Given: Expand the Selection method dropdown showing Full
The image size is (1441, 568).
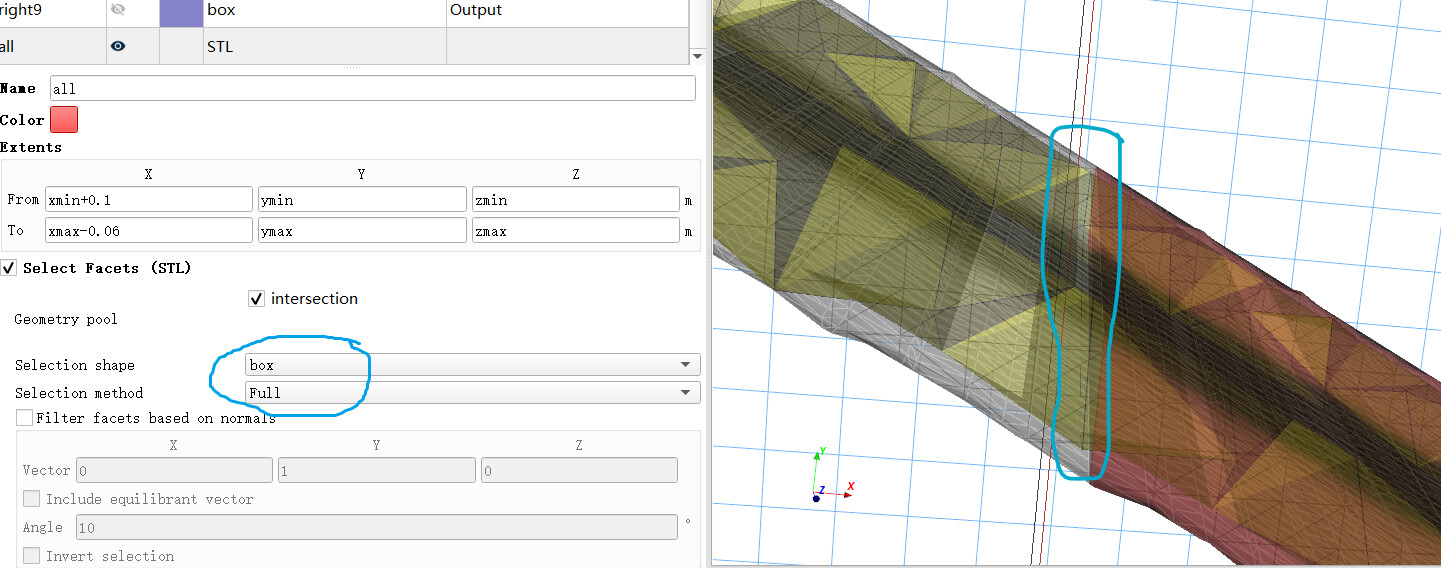Looking at the screenshot, I should click(x=471, y=393).
